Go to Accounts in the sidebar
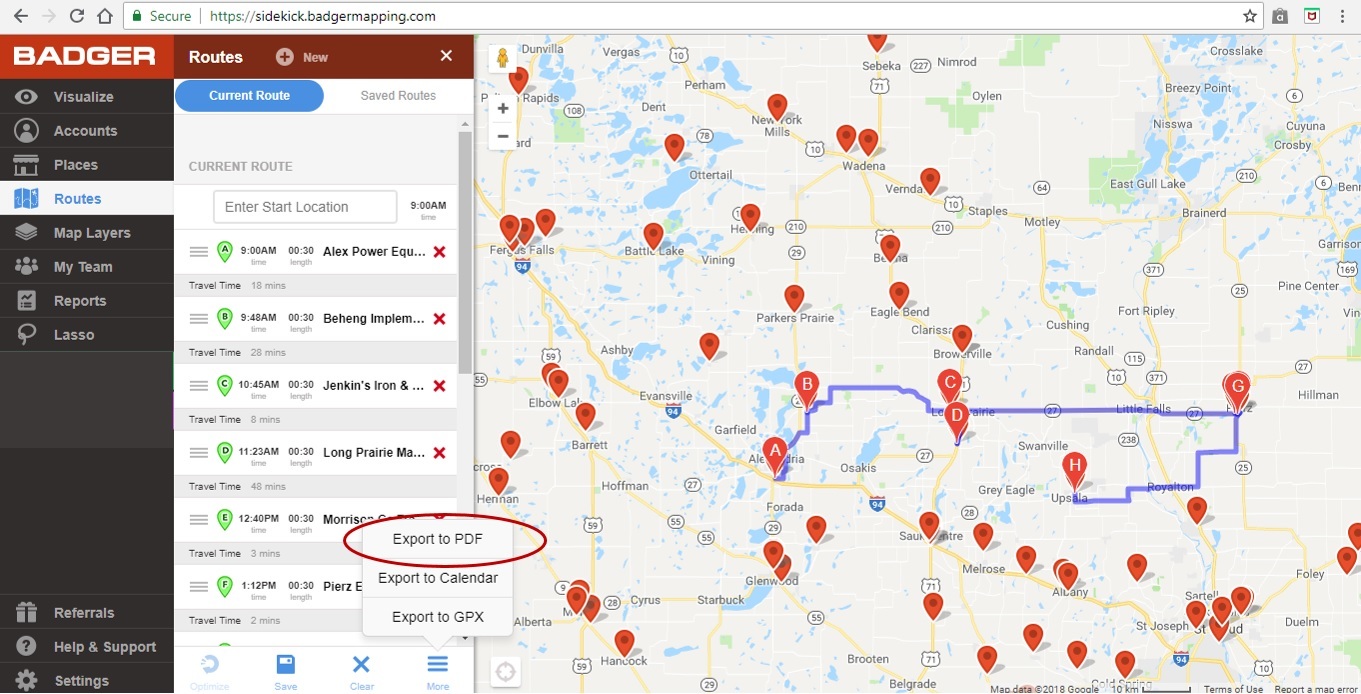The image size is (1361, 694). (86, 131)
